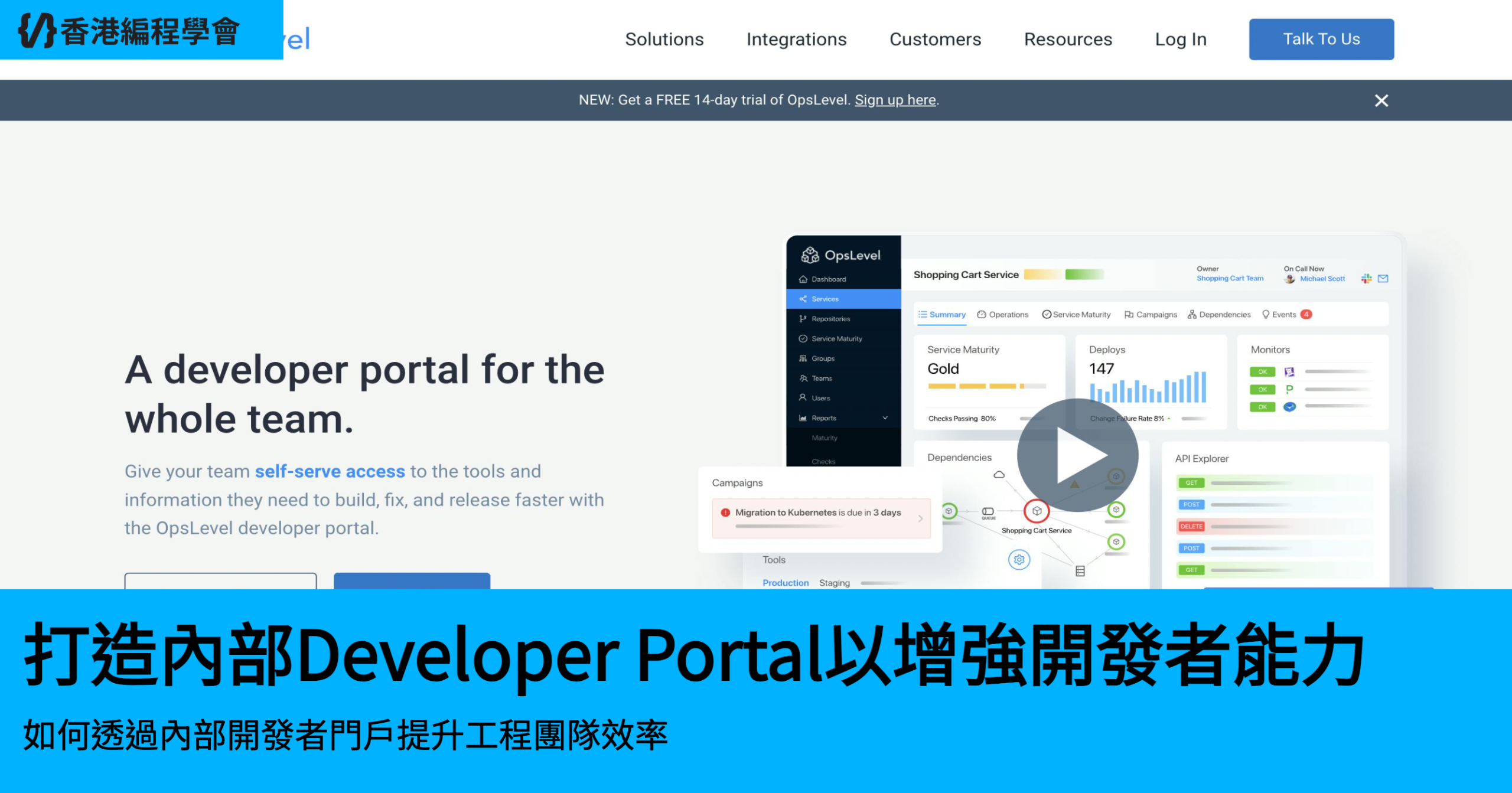Select the Staging tab under Tools

pyautogui.click(x=834, y=583)
